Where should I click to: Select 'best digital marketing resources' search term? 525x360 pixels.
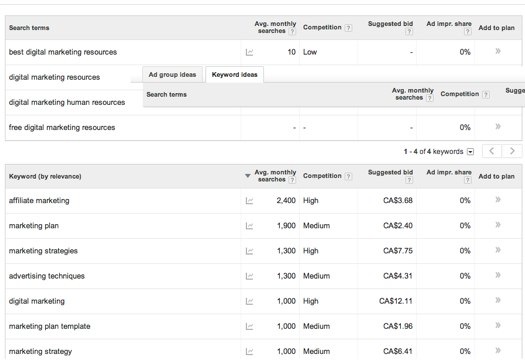coord(63,52)
